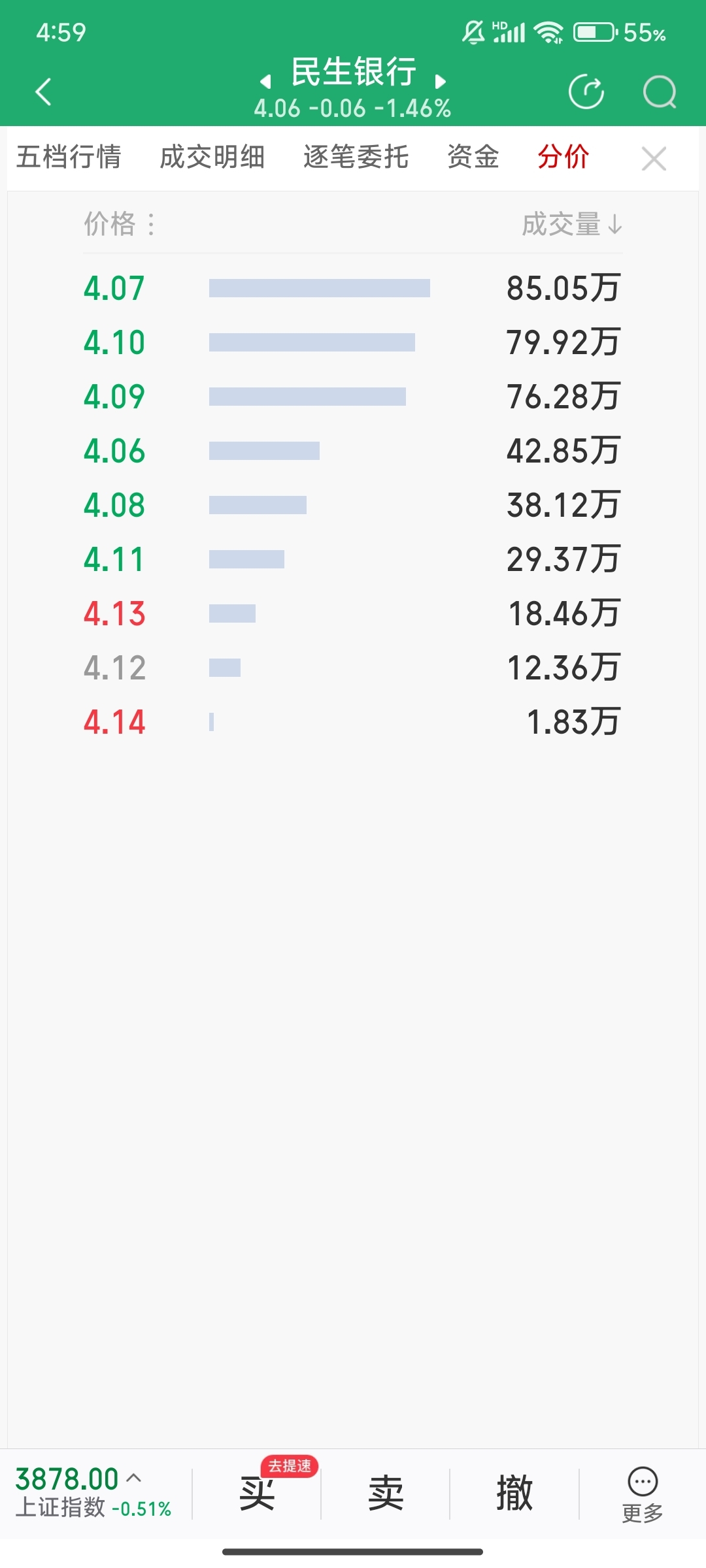Viewport: 706px width, 1568px height.
Task: Tap the 买 buy button
Action: click(257, 1494)
